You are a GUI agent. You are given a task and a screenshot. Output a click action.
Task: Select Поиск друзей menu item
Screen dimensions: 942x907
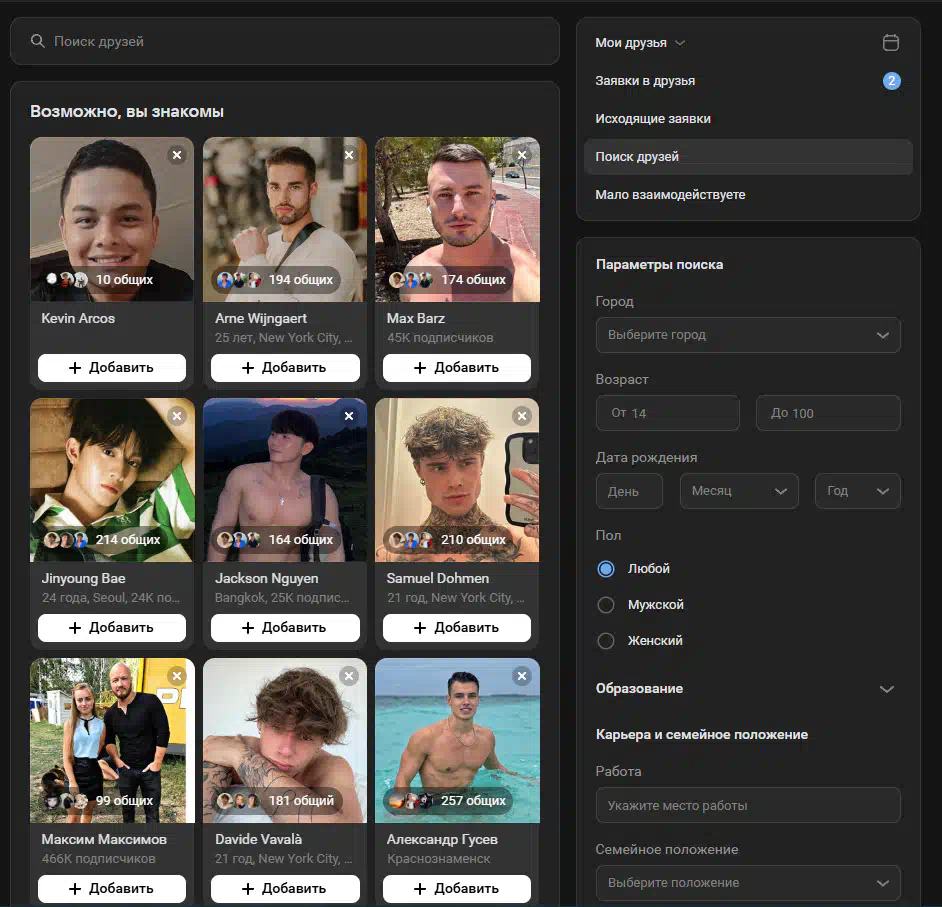[748, 157]
